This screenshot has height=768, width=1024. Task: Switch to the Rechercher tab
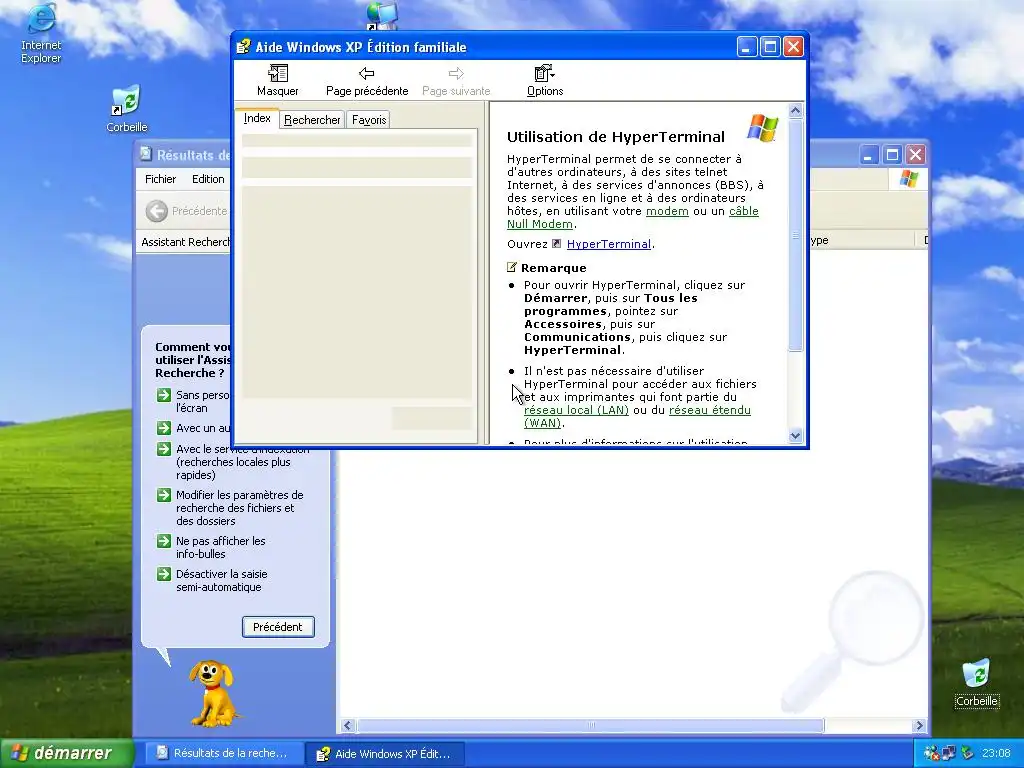point(312,120)
